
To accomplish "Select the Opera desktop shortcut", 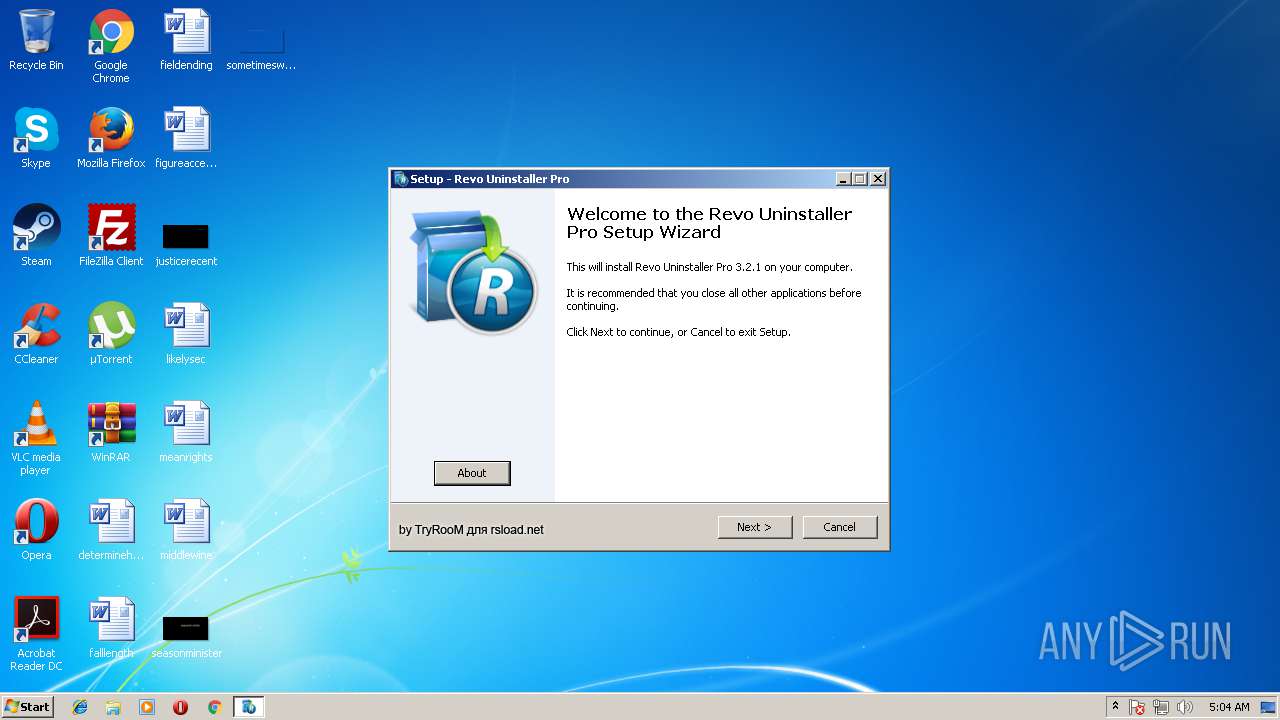I will 36,530.
